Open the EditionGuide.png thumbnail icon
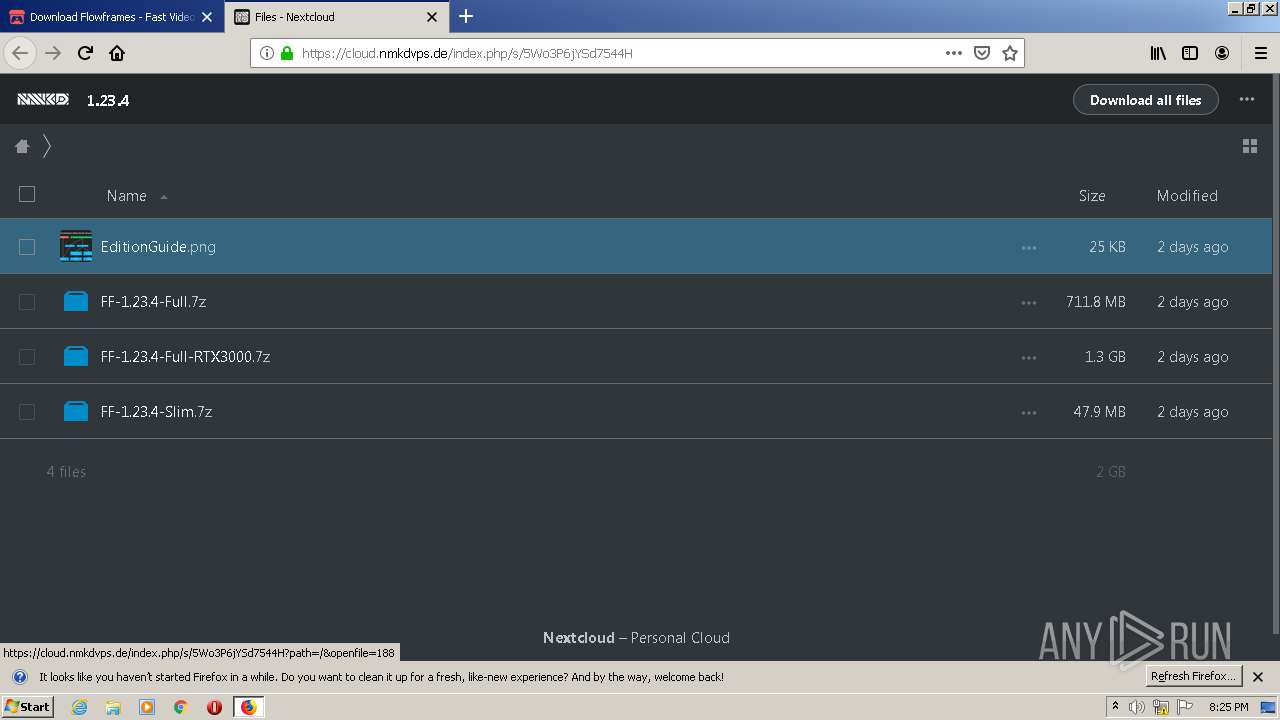This screenshot has width=1280, height=720. coord(76,246)
